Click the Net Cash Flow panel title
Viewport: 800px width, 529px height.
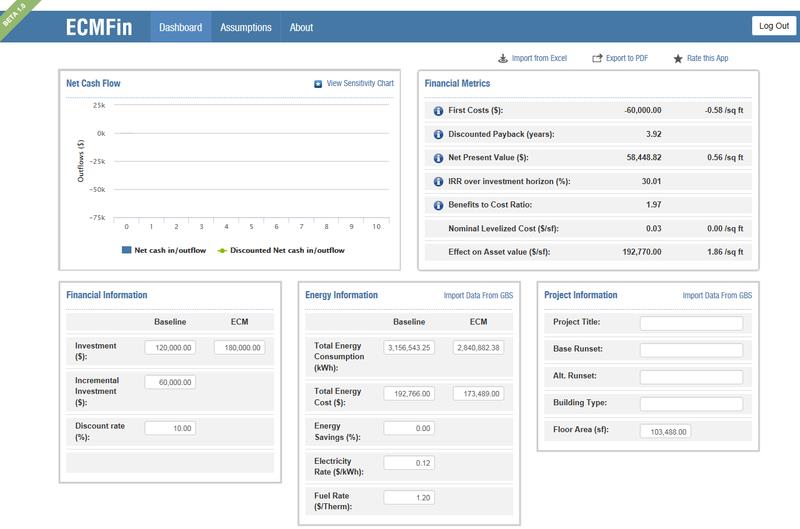pos(93,83)
